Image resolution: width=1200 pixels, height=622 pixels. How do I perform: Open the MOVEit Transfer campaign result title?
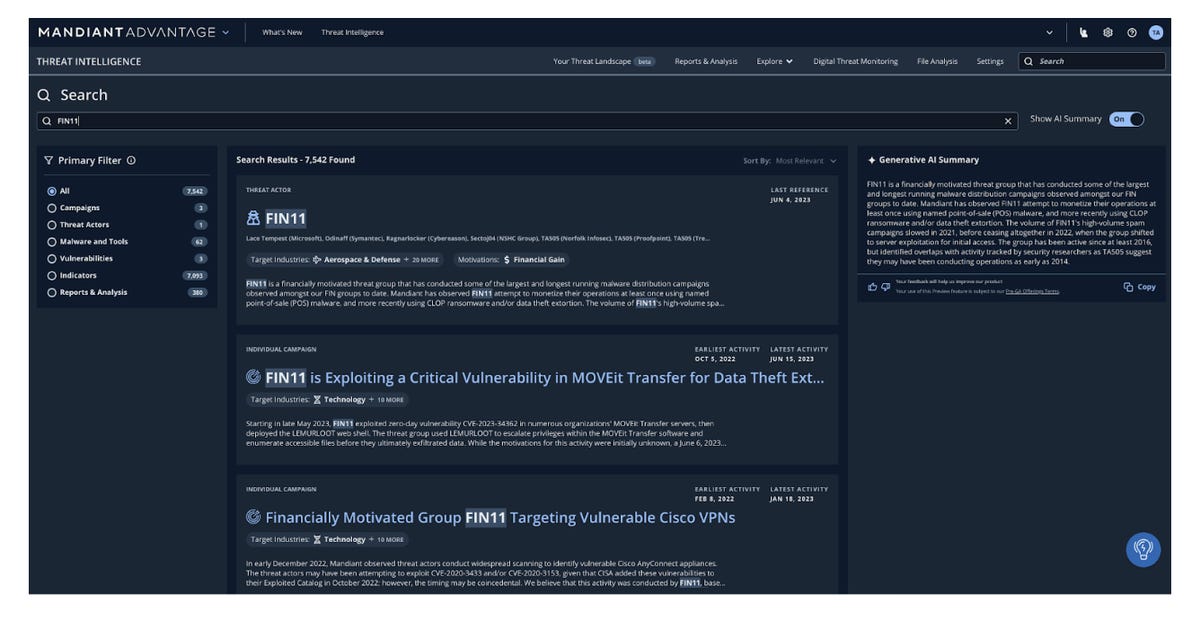tap(545, 378)
